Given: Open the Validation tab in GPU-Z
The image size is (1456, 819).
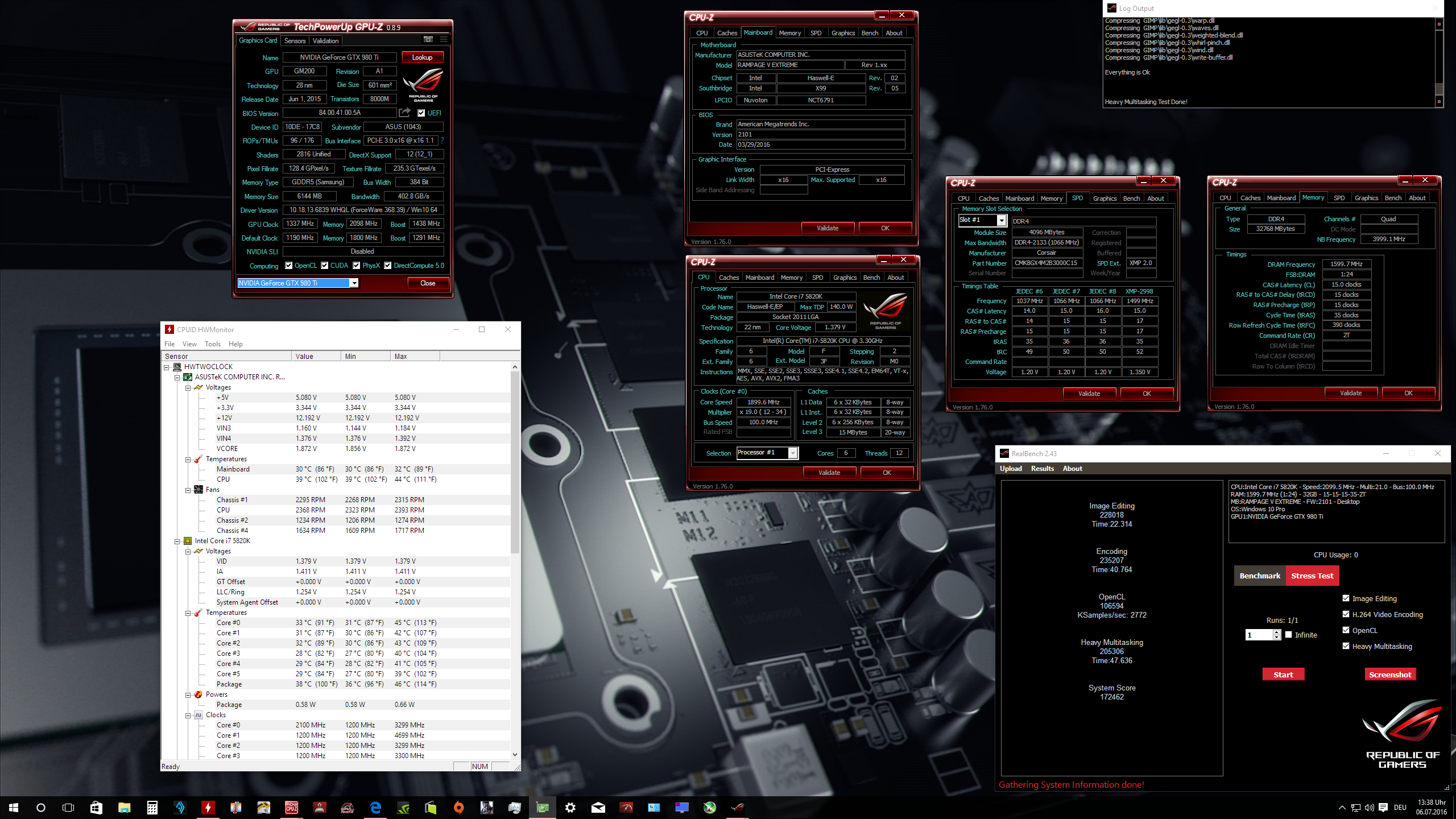Looking at the screenshot, I should [325, 40].
